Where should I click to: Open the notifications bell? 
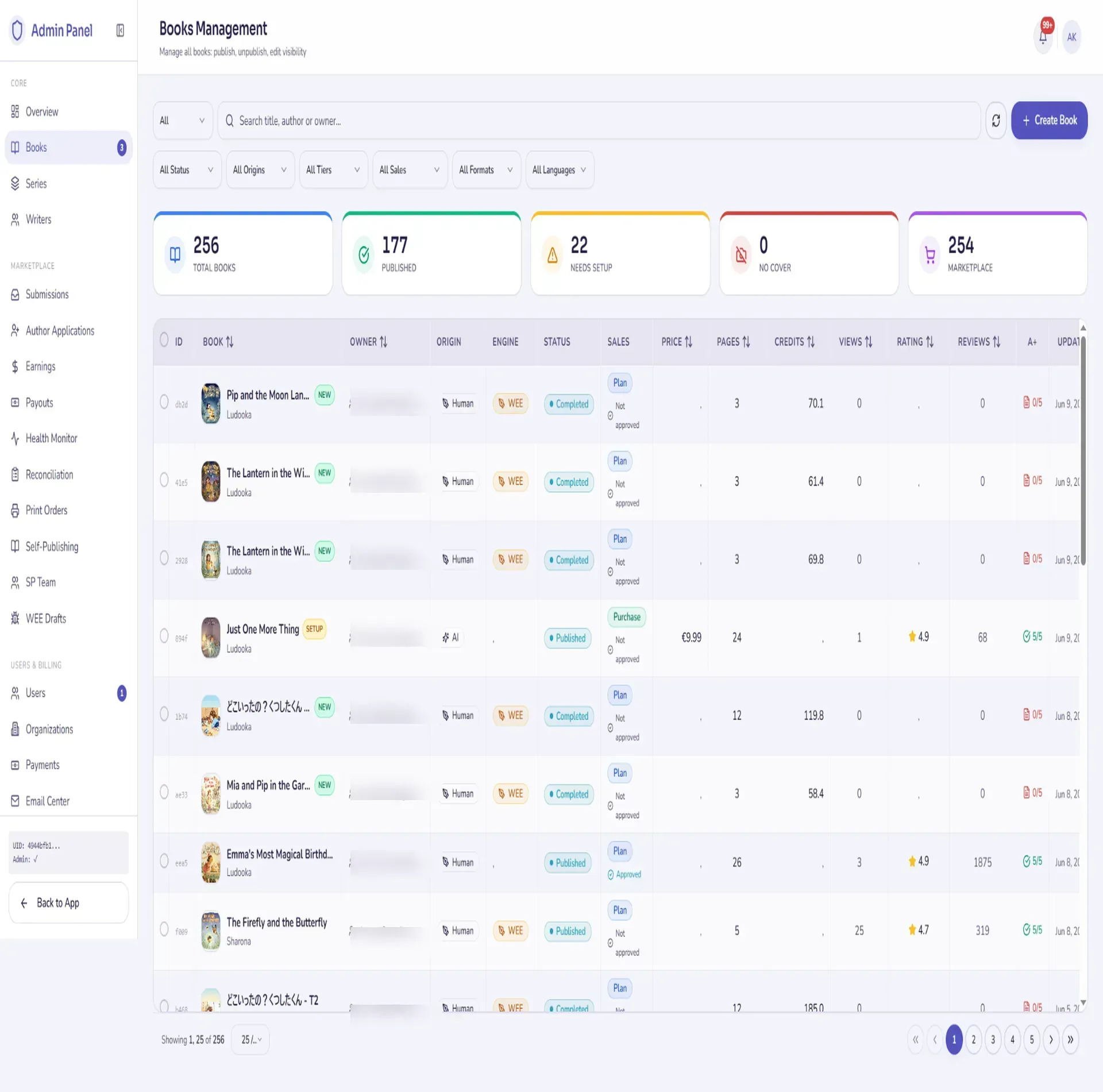tap(1043, 37)
